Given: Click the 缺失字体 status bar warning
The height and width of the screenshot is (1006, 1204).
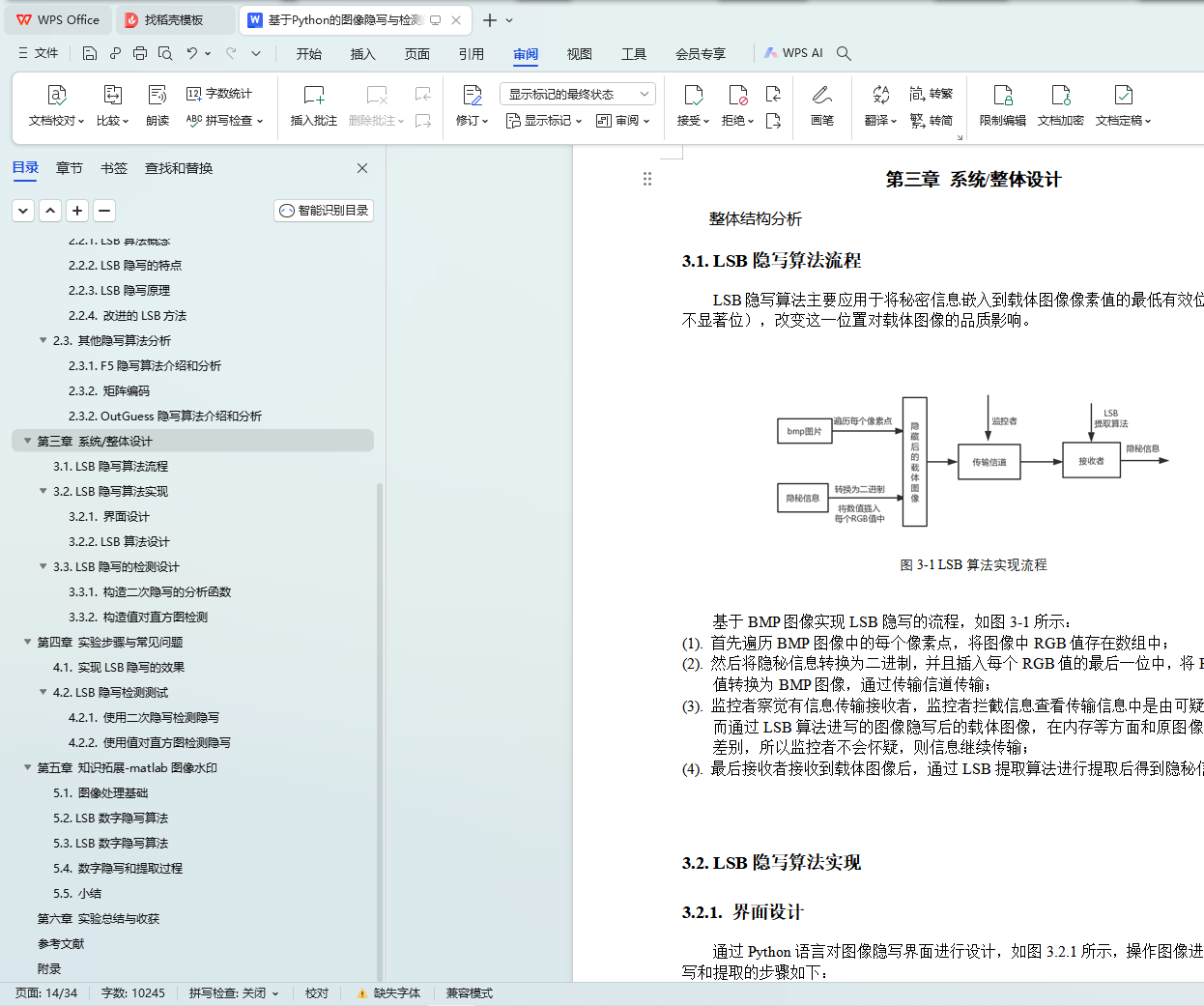Looking at the screenshot, I should (388, 993).
